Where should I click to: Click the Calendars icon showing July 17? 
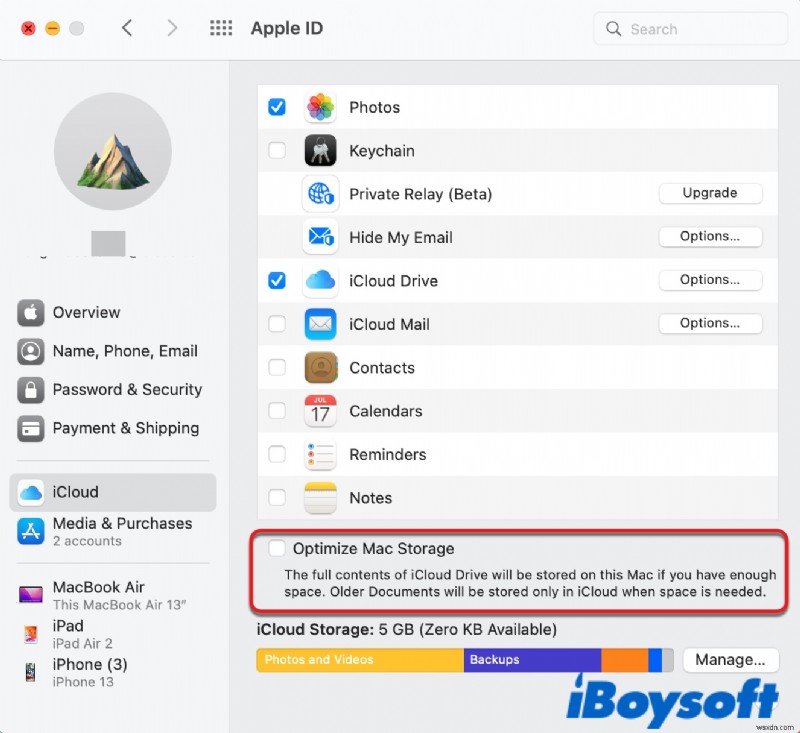(320, 411)
